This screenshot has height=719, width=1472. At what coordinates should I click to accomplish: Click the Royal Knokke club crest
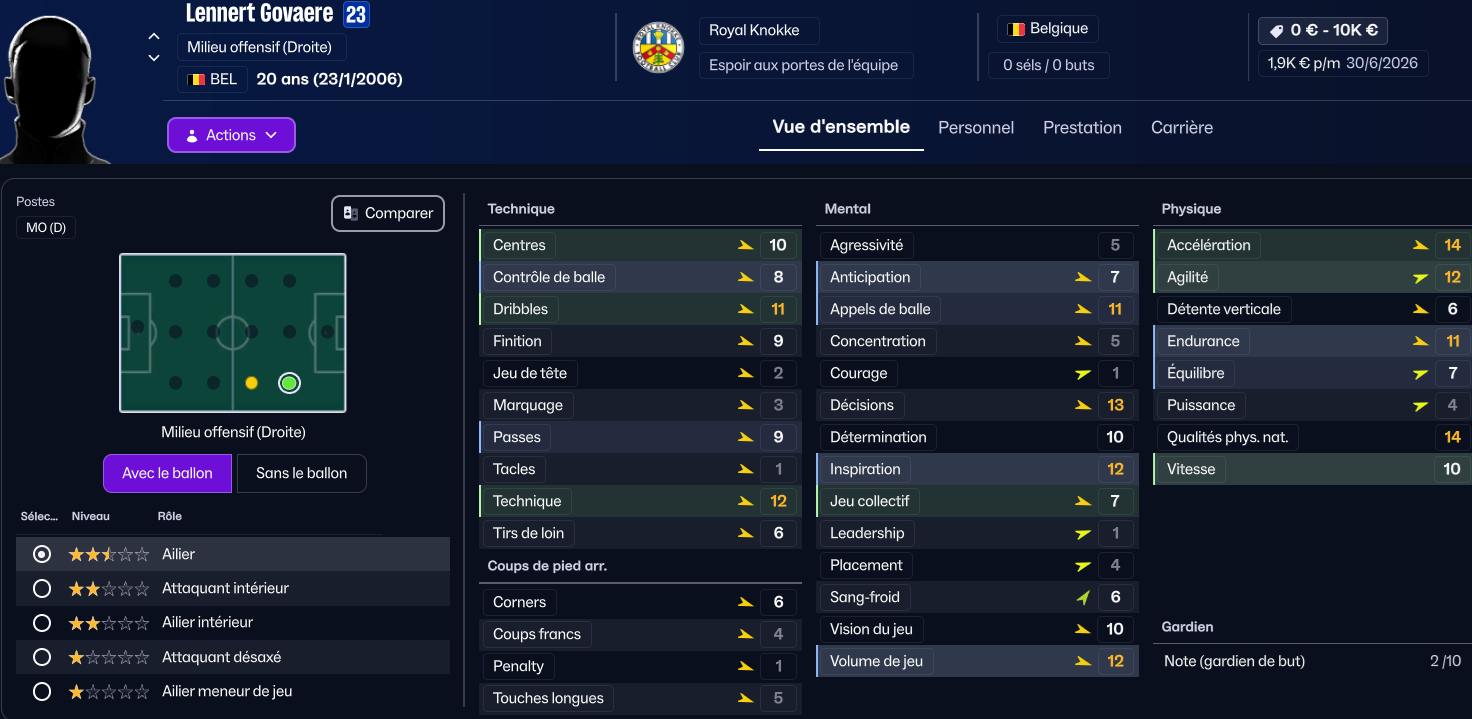coord(659,47)
